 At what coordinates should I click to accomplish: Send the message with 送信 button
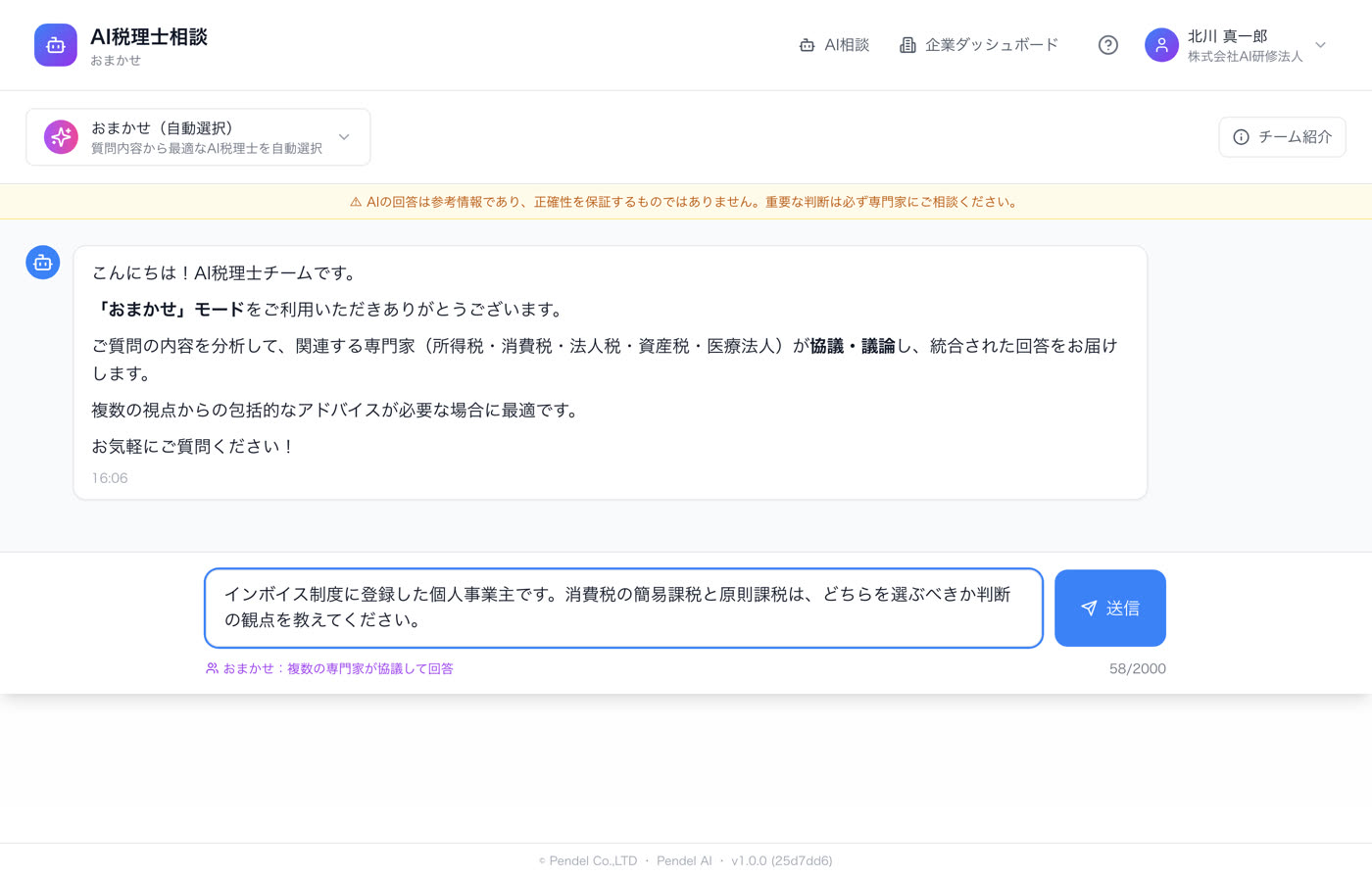tap(1110, 608)
